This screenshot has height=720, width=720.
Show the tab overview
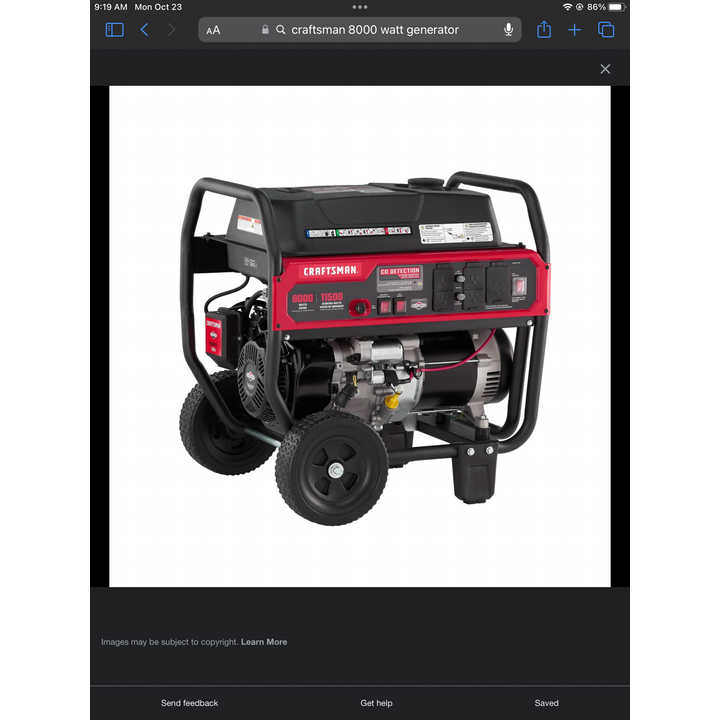[x=606, y=30]
